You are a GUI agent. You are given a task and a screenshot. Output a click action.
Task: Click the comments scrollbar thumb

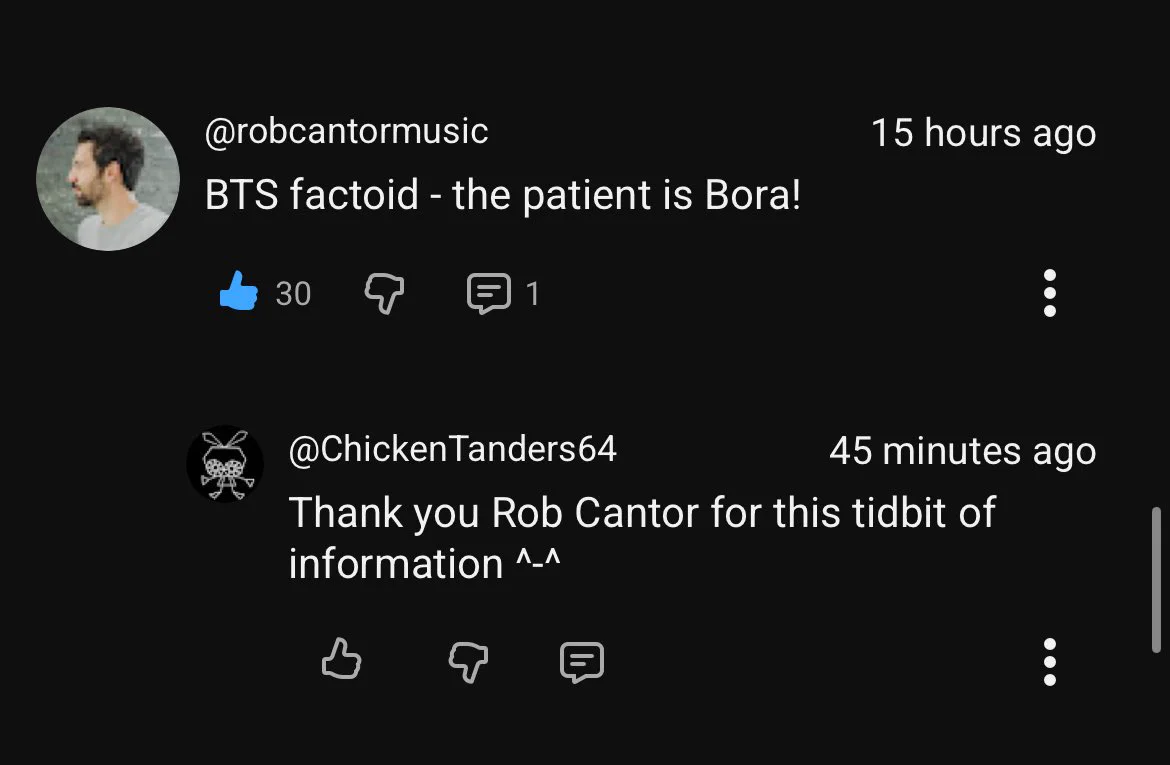click(x=1157, y=580)
